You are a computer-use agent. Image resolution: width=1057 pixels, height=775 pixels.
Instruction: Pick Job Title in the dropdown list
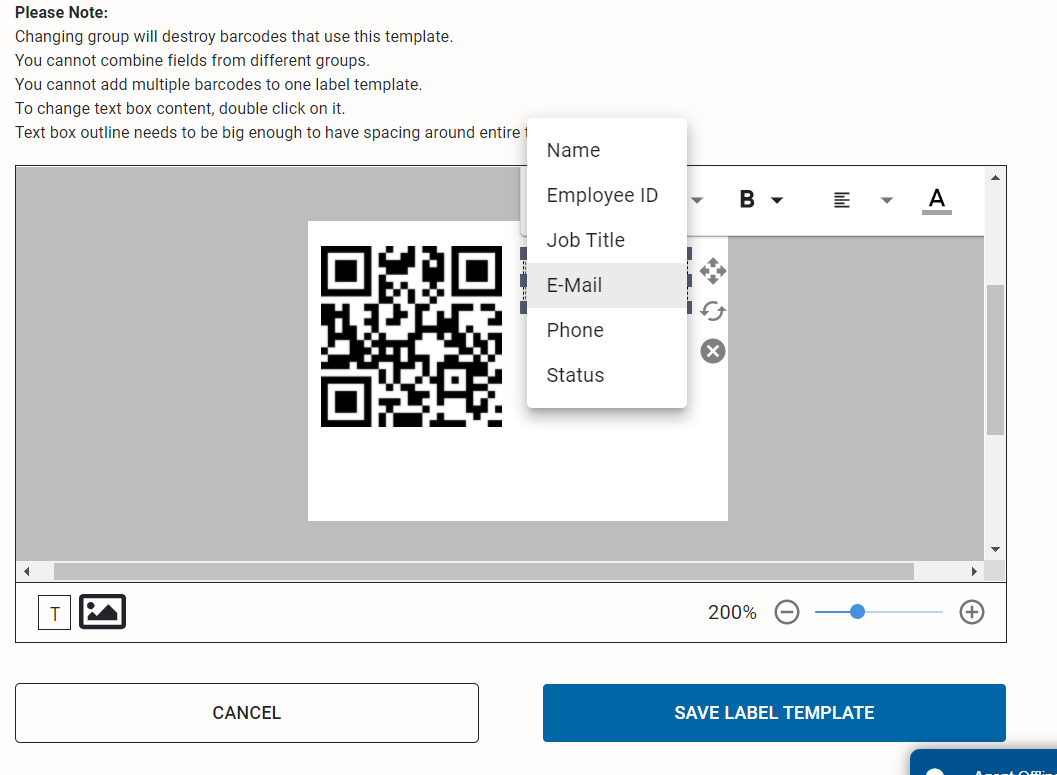point(607,240)
